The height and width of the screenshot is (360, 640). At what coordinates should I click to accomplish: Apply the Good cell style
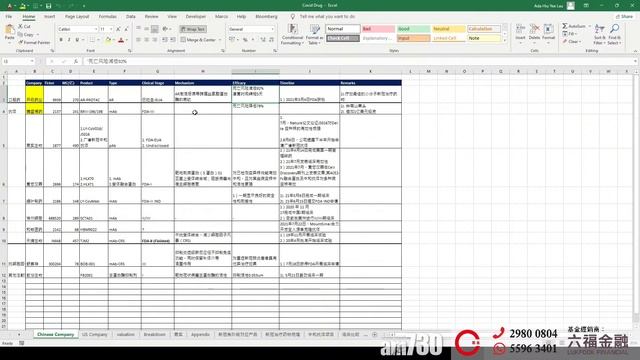[413, 29]
